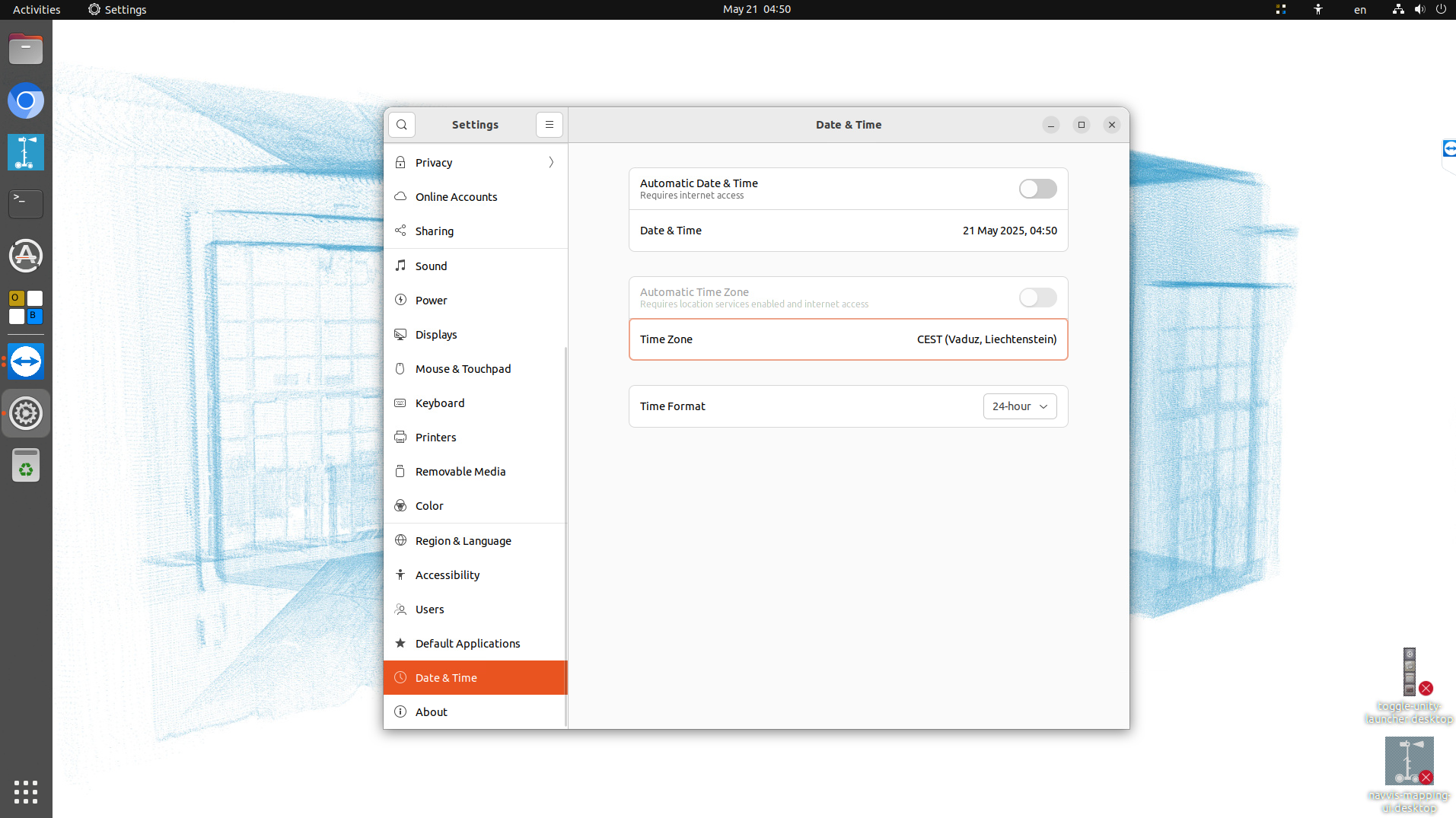Show Applications grid in dock
The height and width of the screenshot is (818, 1456).
point(26,791)
